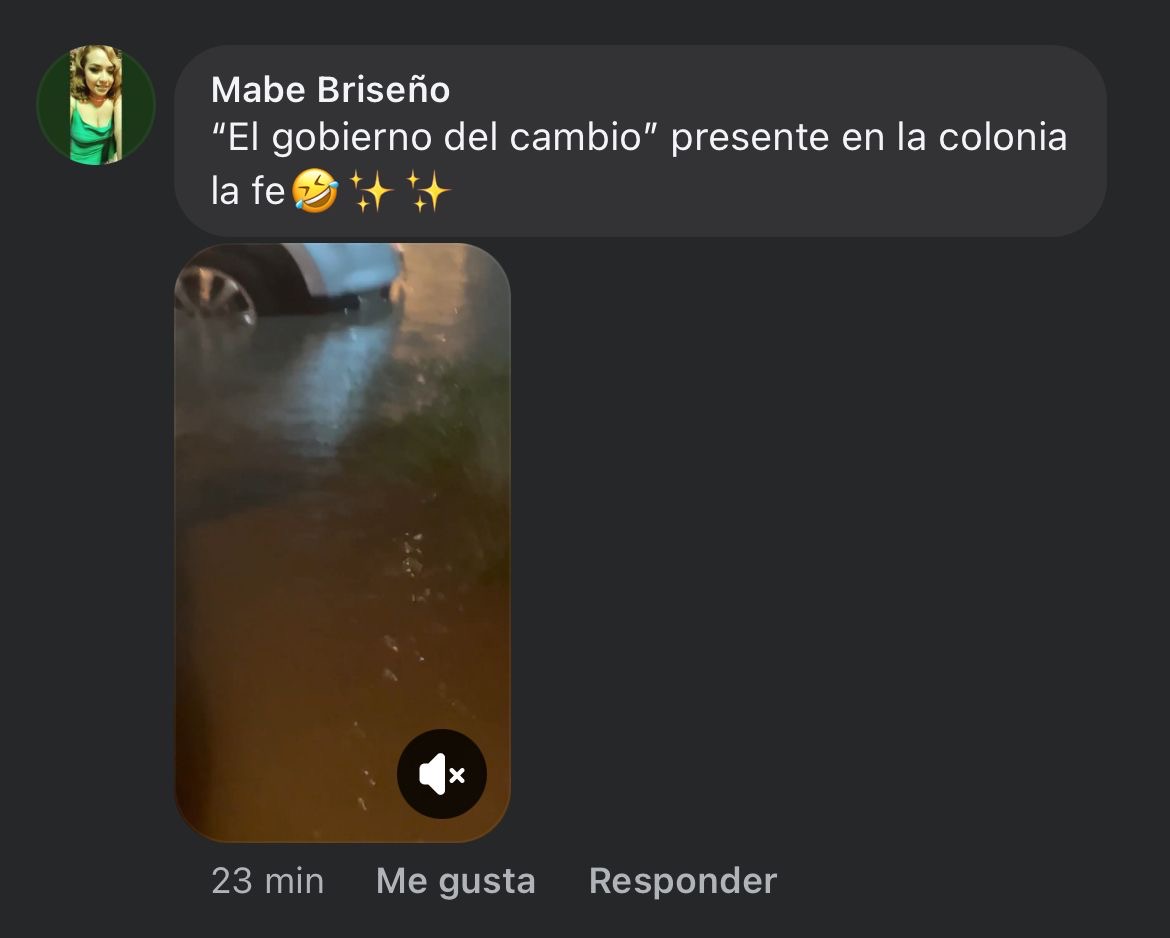Tap the first sparkles emoji
This screenshot has width=1170, height=938.
click(x=372, y=190)
